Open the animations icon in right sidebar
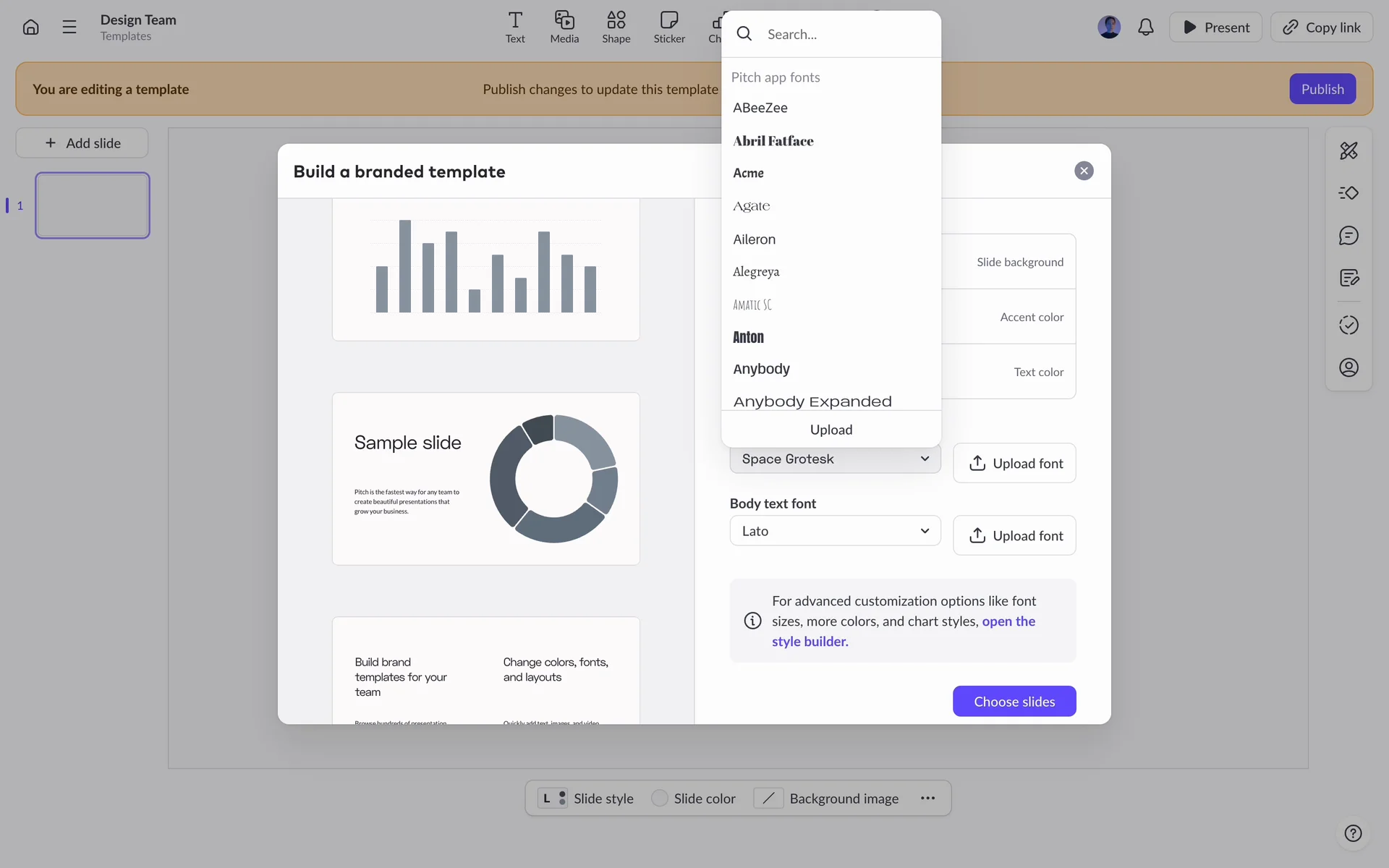 (1348, 193)
